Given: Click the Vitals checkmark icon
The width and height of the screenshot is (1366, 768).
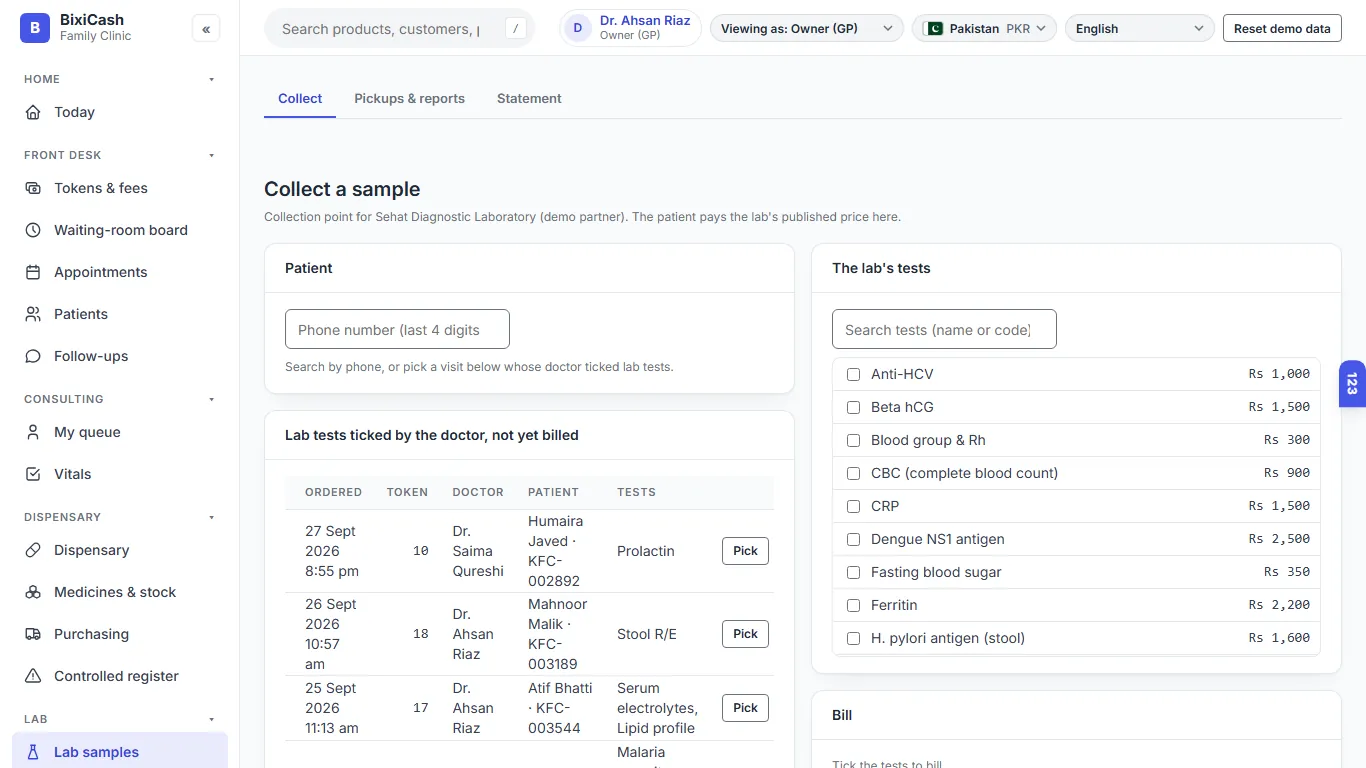Looking at the screenshot, I should pos(33,474).
